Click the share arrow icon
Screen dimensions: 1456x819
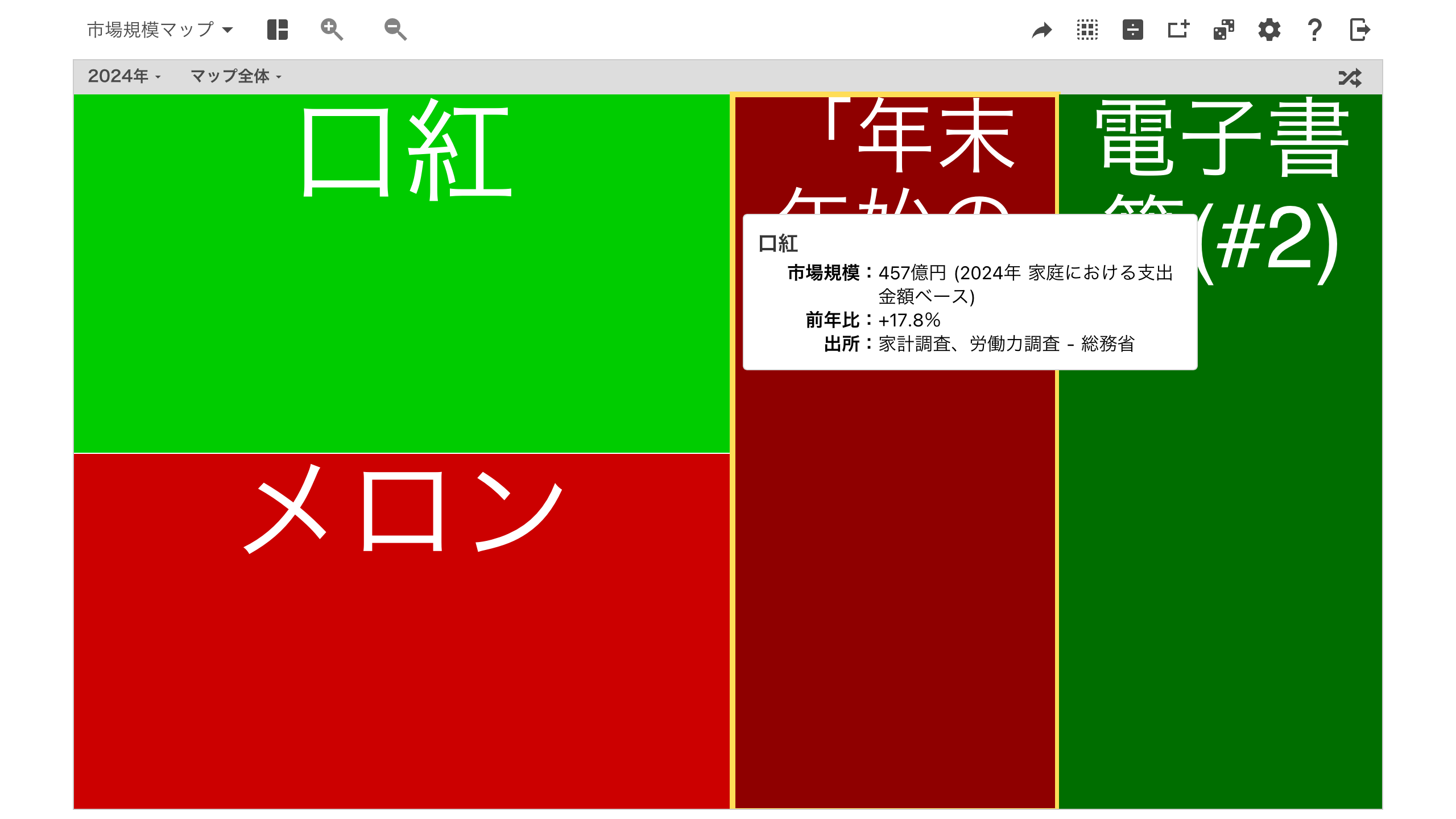(1042, 30)
